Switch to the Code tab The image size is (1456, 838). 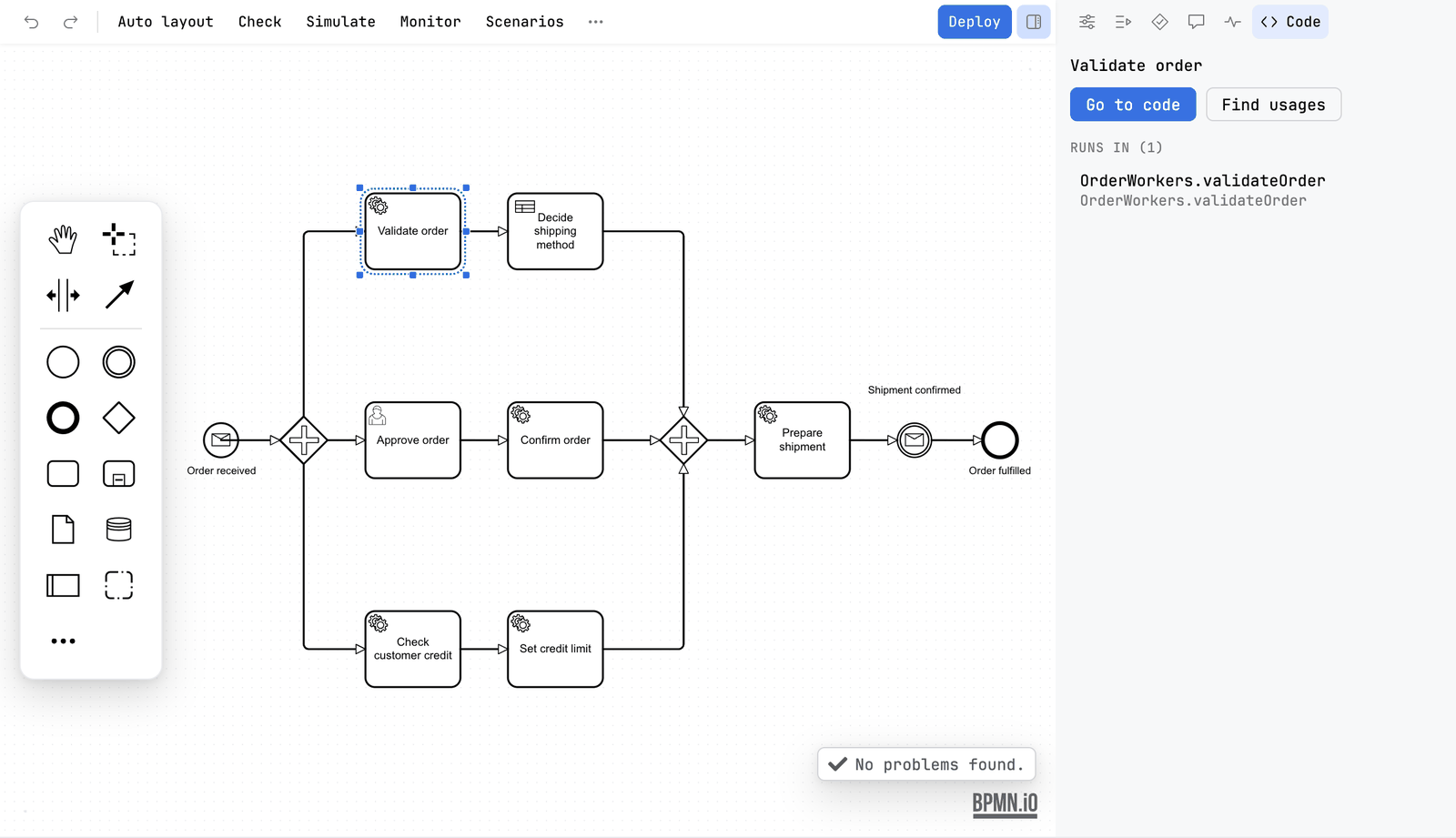tap(1290, 22)
